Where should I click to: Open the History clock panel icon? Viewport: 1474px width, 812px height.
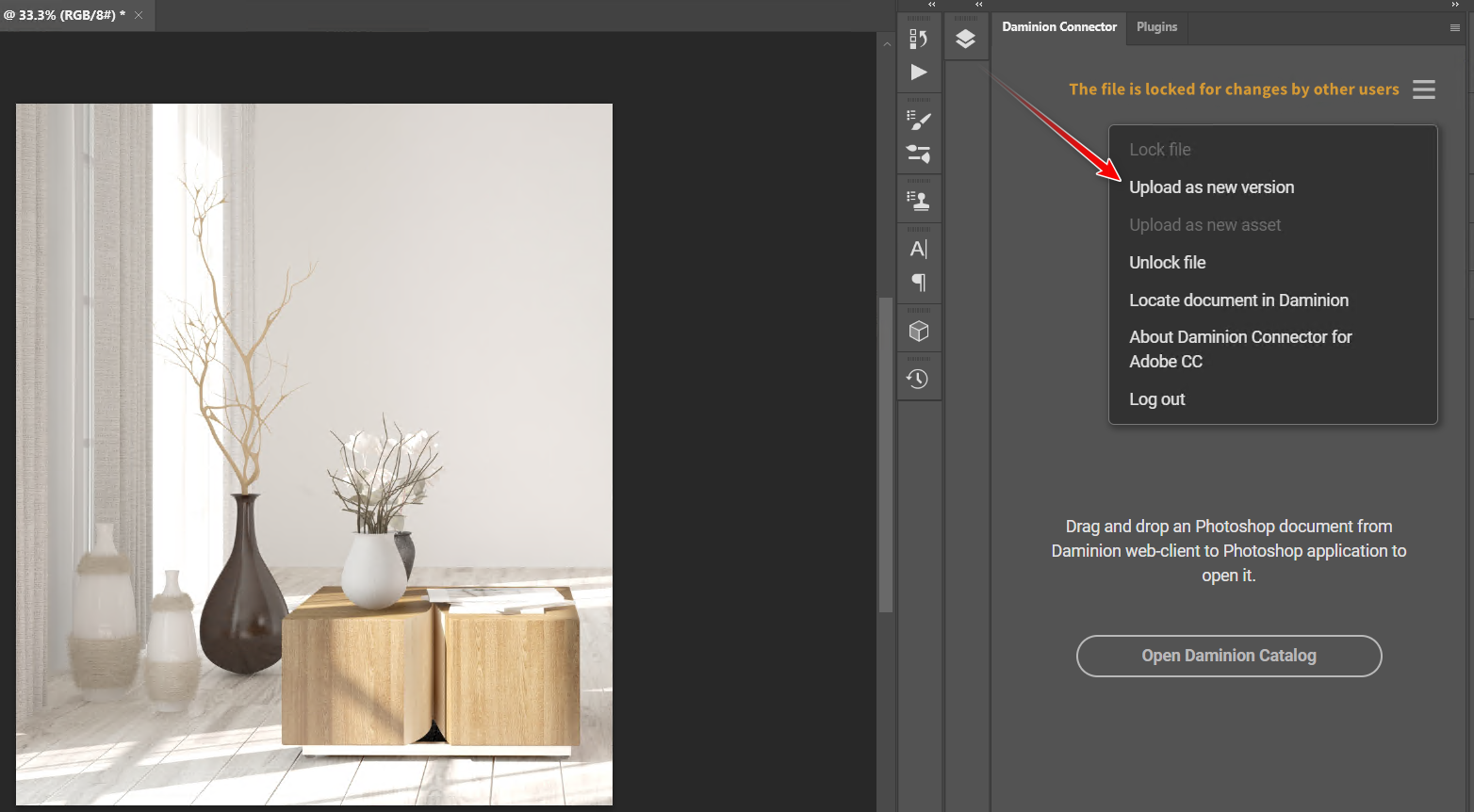coord(919,379)
